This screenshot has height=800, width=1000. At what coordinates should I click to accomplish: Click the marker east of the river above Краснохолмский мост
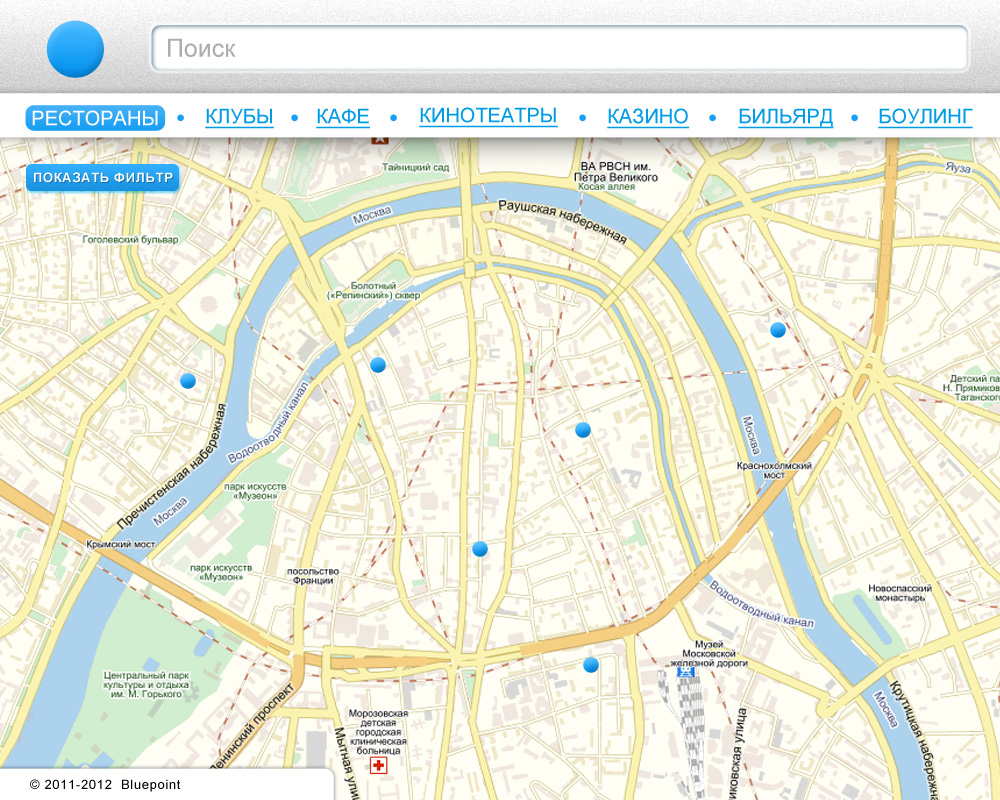(778, 330)
